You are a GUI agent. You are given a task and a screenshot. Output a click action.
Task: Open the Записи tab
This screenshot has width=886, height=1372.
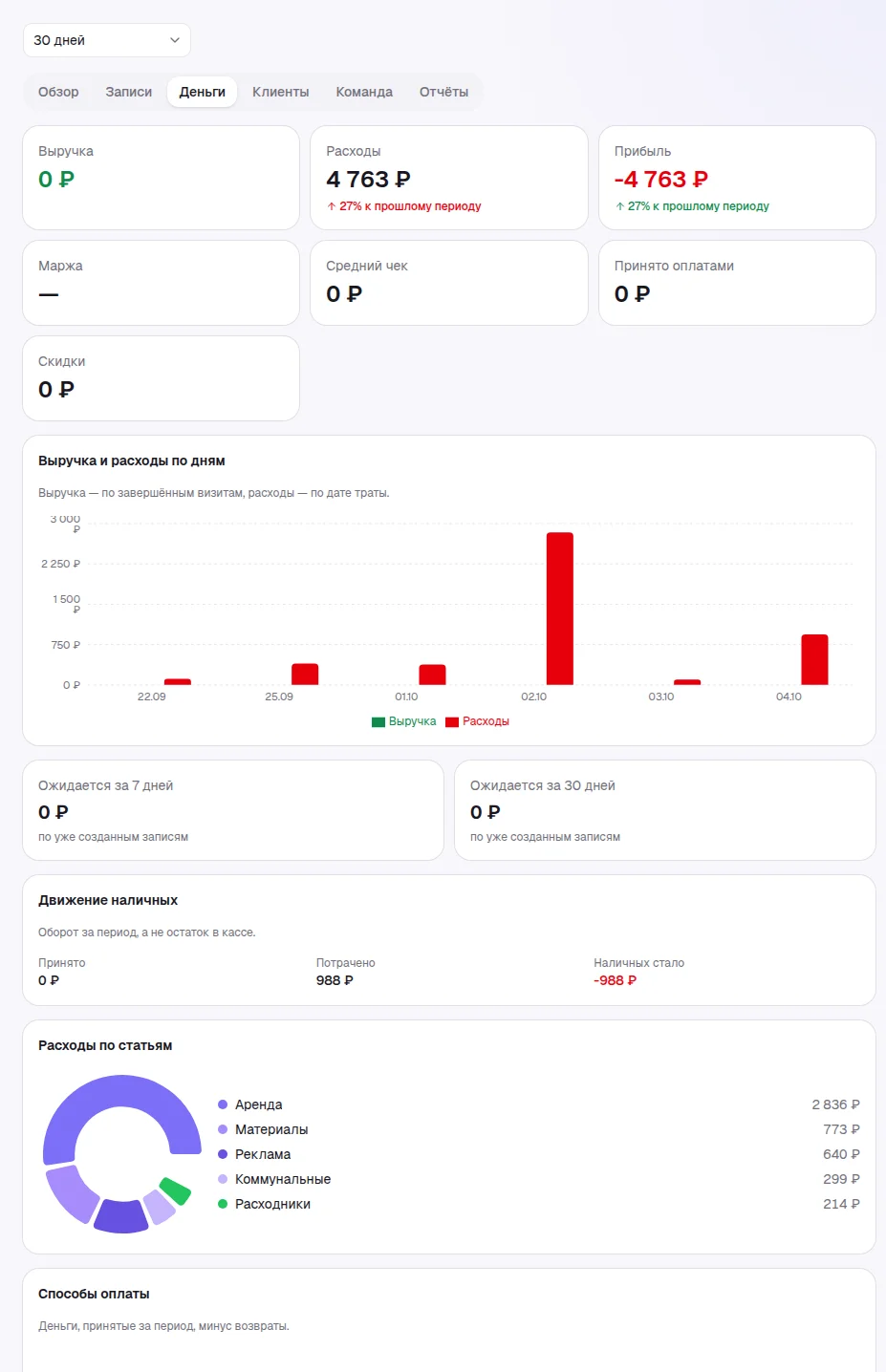click(129, 92)
